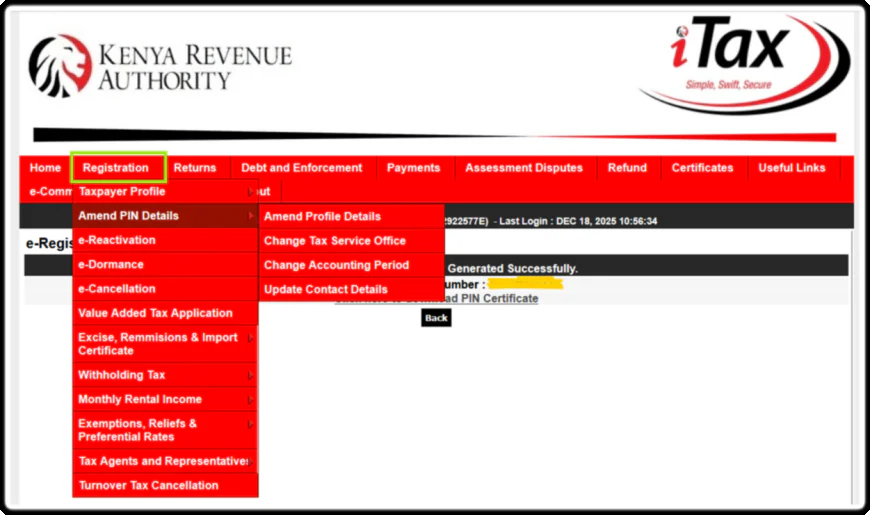
Task: Open the Certificates menu
Action: coord(702,168)
